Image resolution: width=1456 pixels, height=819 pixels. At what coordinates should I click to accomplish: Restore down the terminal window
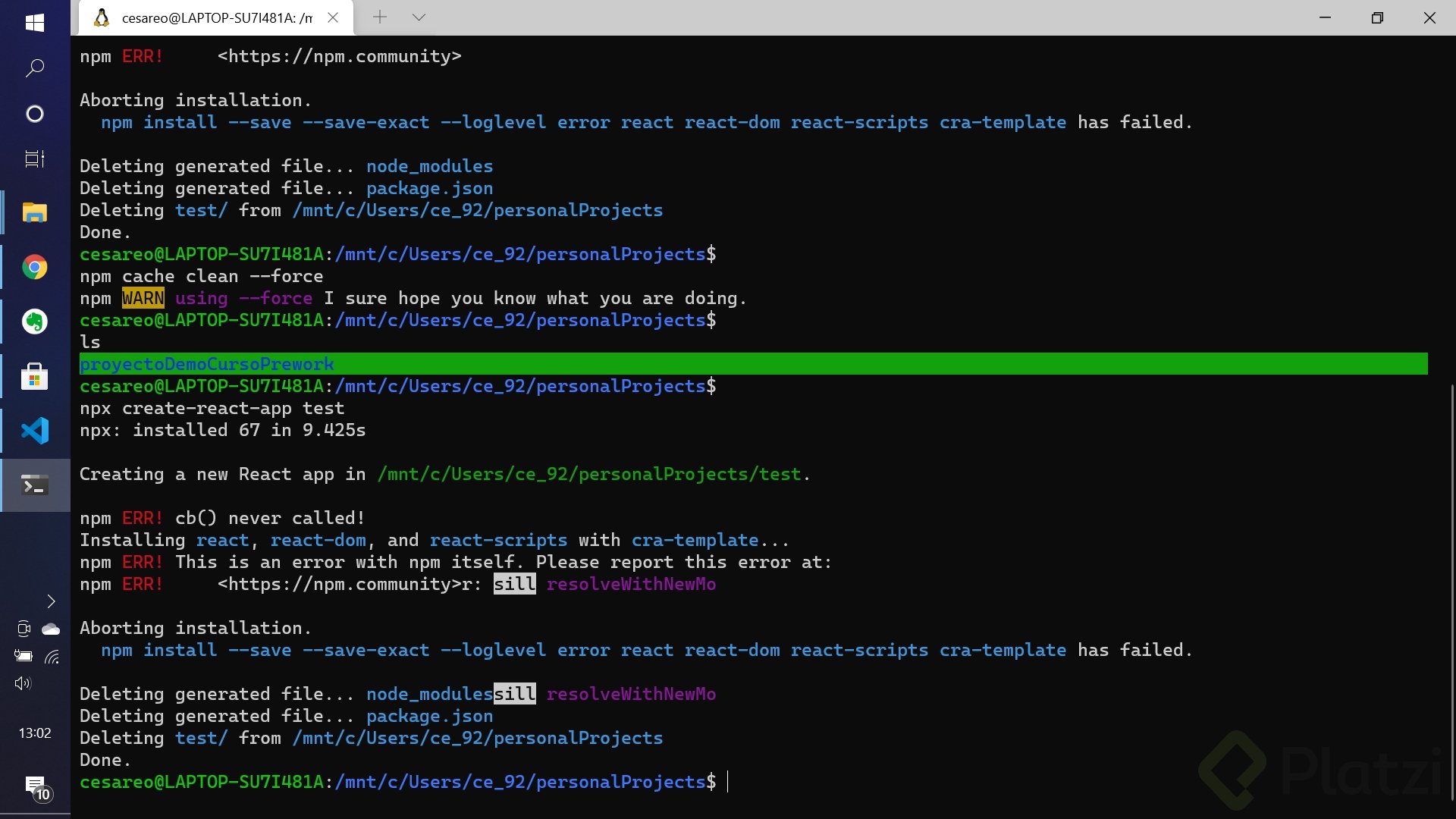(1377, 17)
